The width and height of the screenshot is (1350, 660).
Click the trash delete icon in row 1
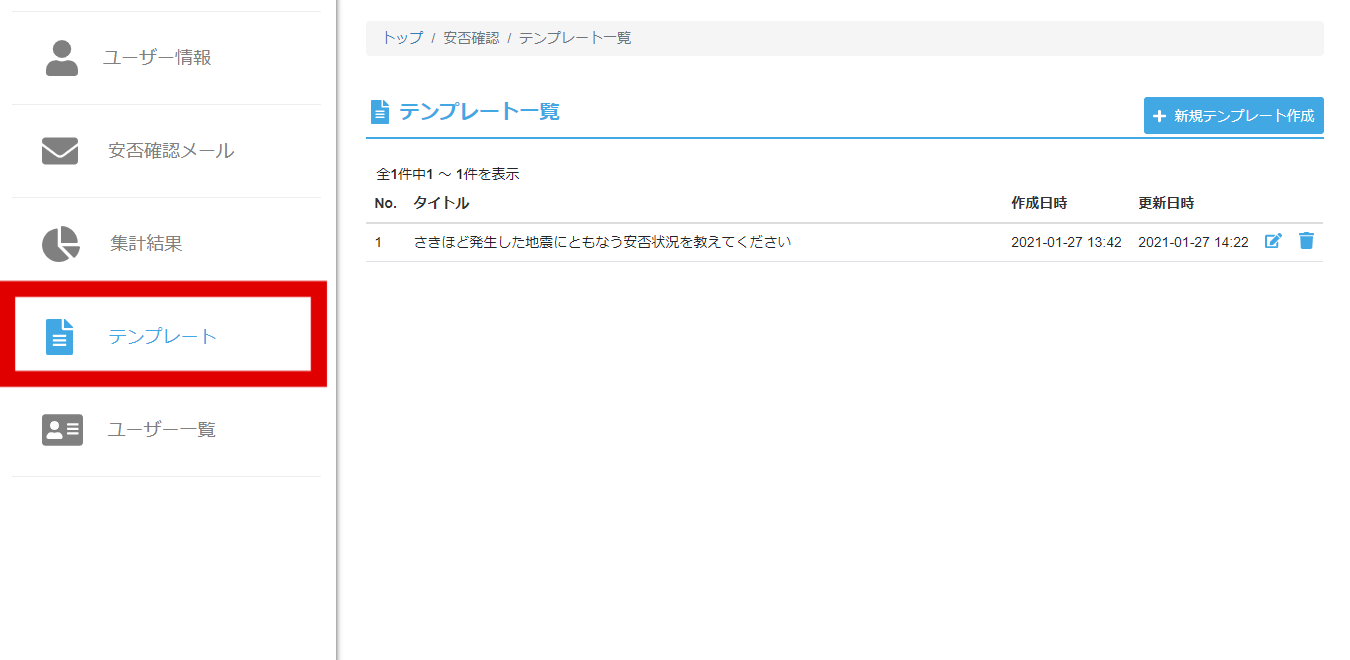(x=1306, y=241)
